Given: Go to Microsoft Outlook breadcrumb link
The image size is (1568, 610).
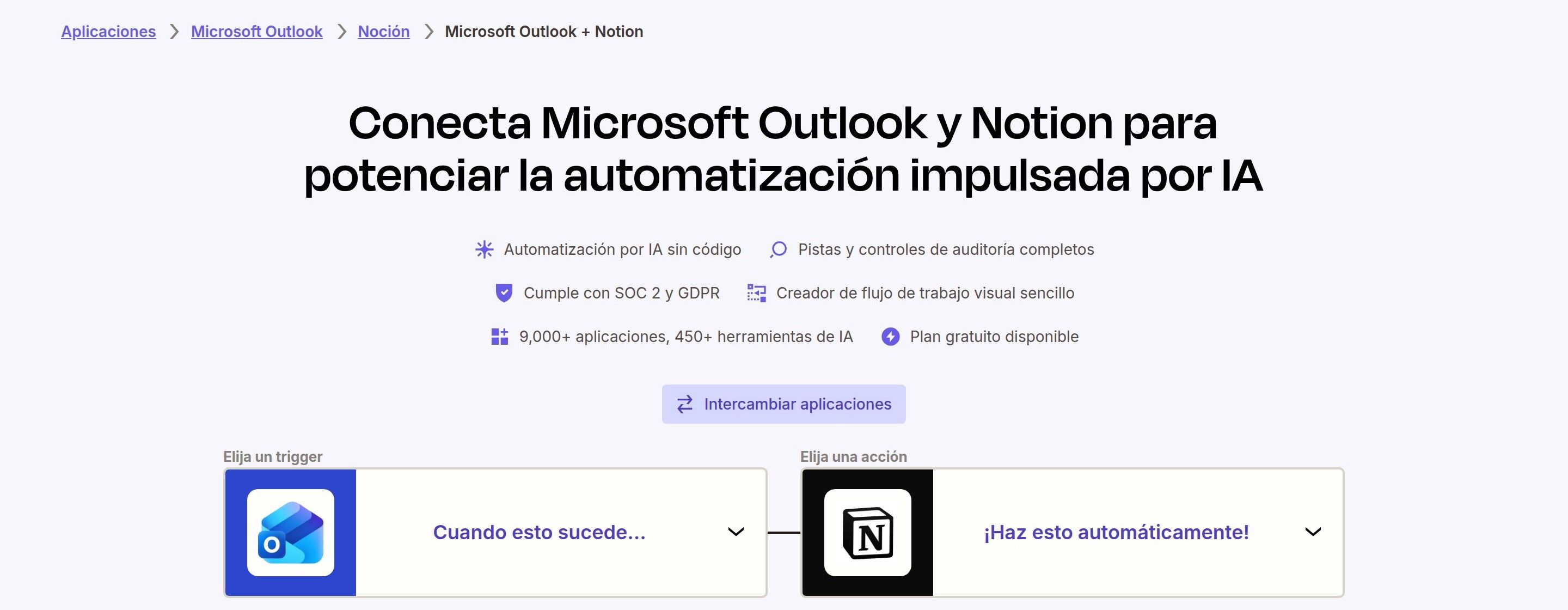Looking at the screenshot, I should 257,32.
